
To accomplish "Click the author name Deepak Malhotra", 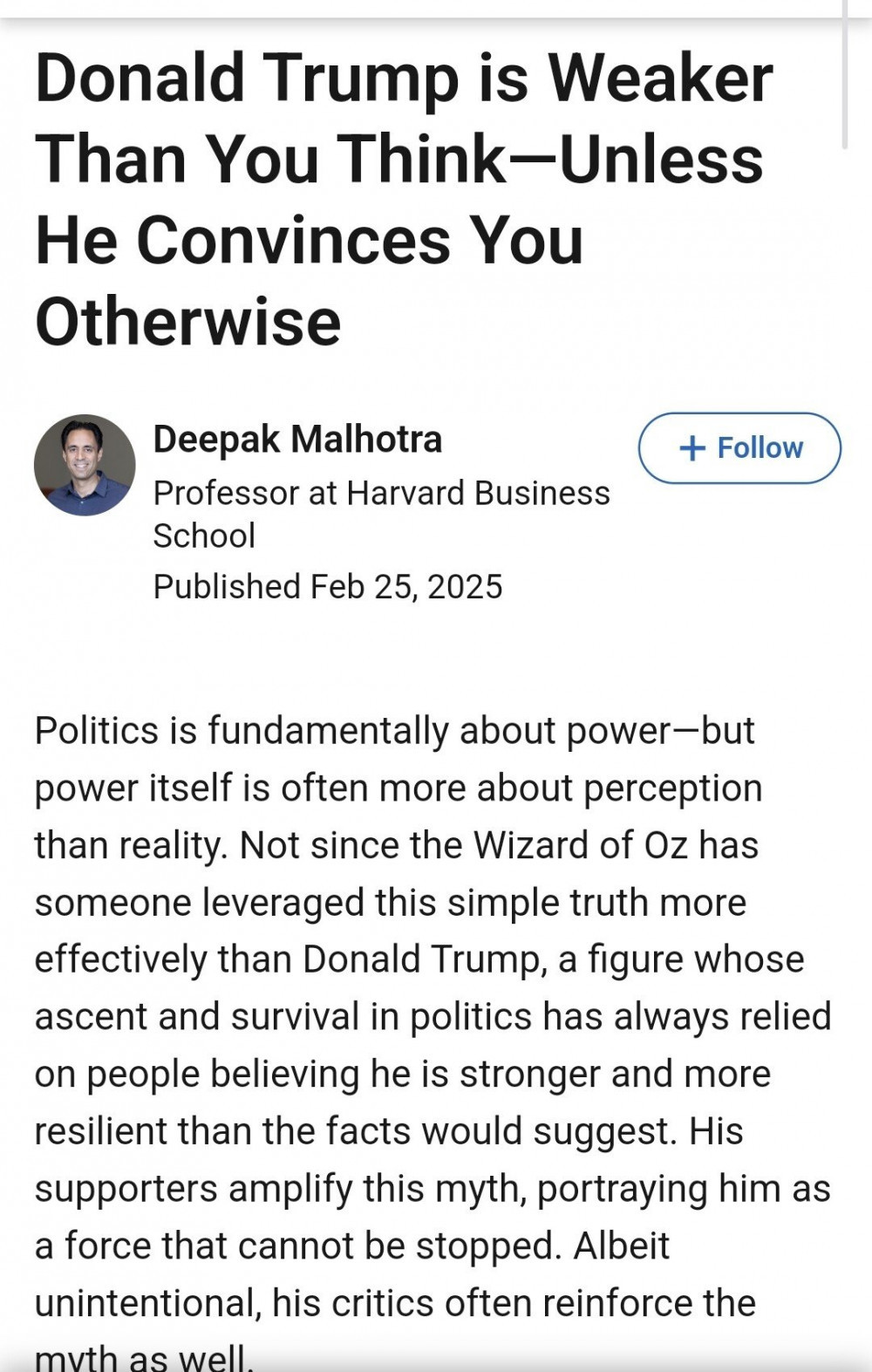I will pyautogui.click(x=297, y=439).
